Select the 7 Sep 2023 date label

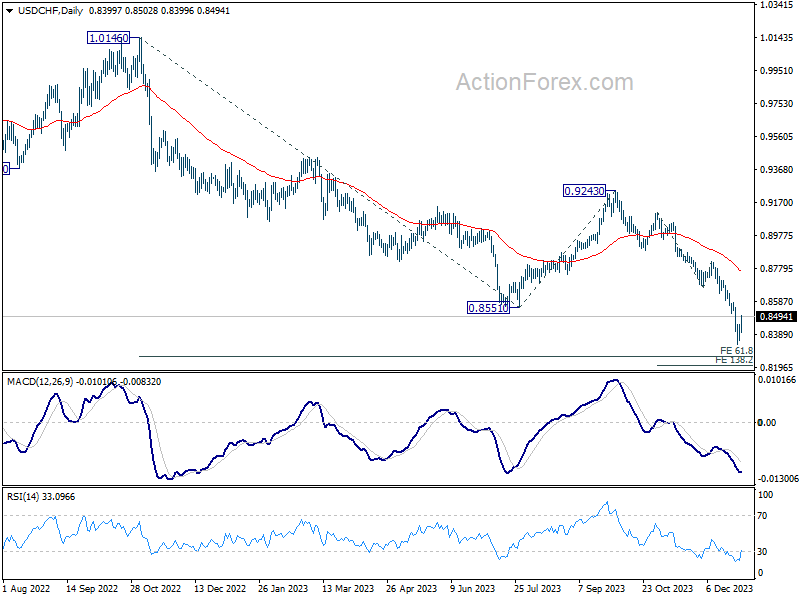click(x=602, y=589)
